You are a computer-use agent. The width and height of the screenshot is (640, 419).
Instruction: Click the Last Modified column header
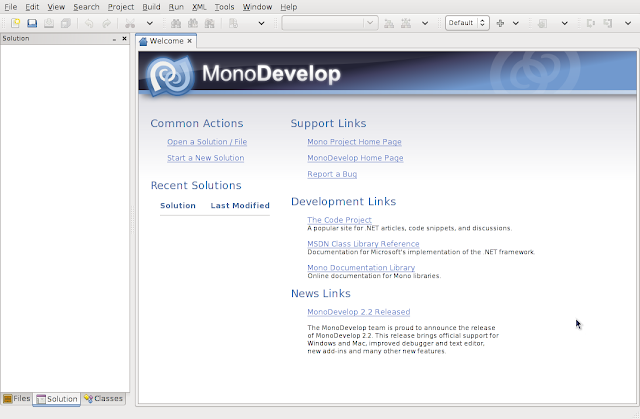[x=240, y=206]
